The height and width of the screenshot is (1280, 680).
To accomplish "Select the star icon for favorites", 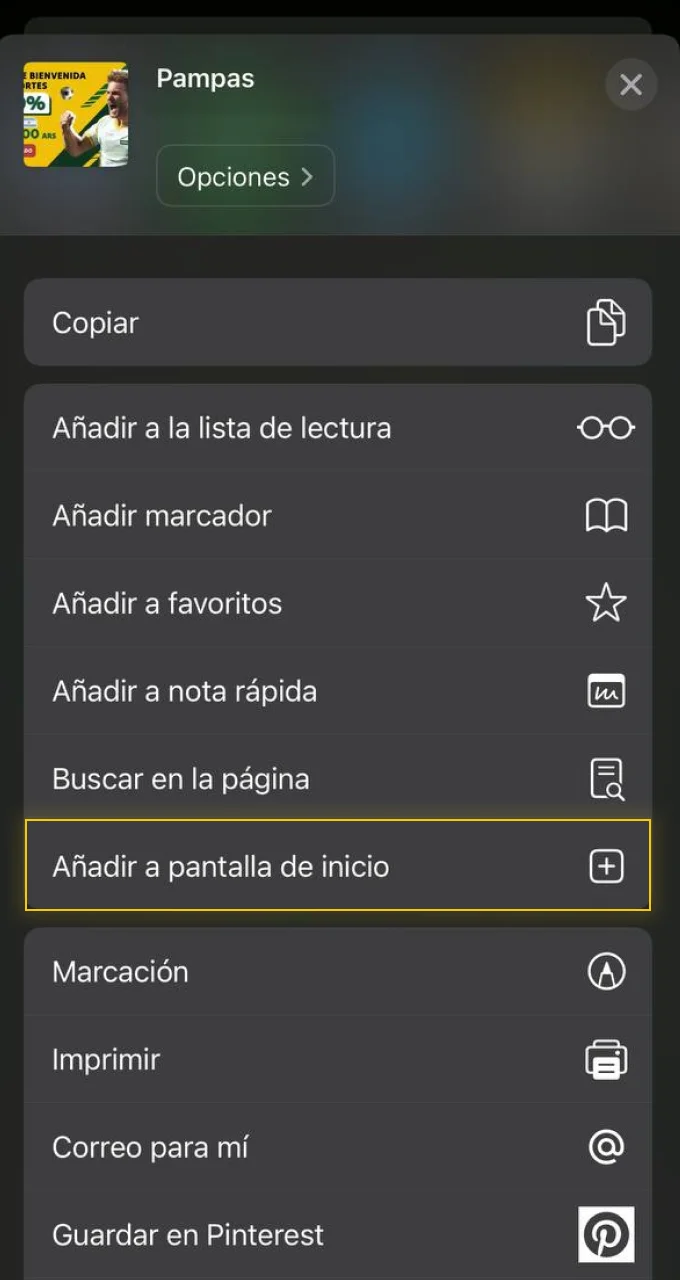I will point(606,603).
